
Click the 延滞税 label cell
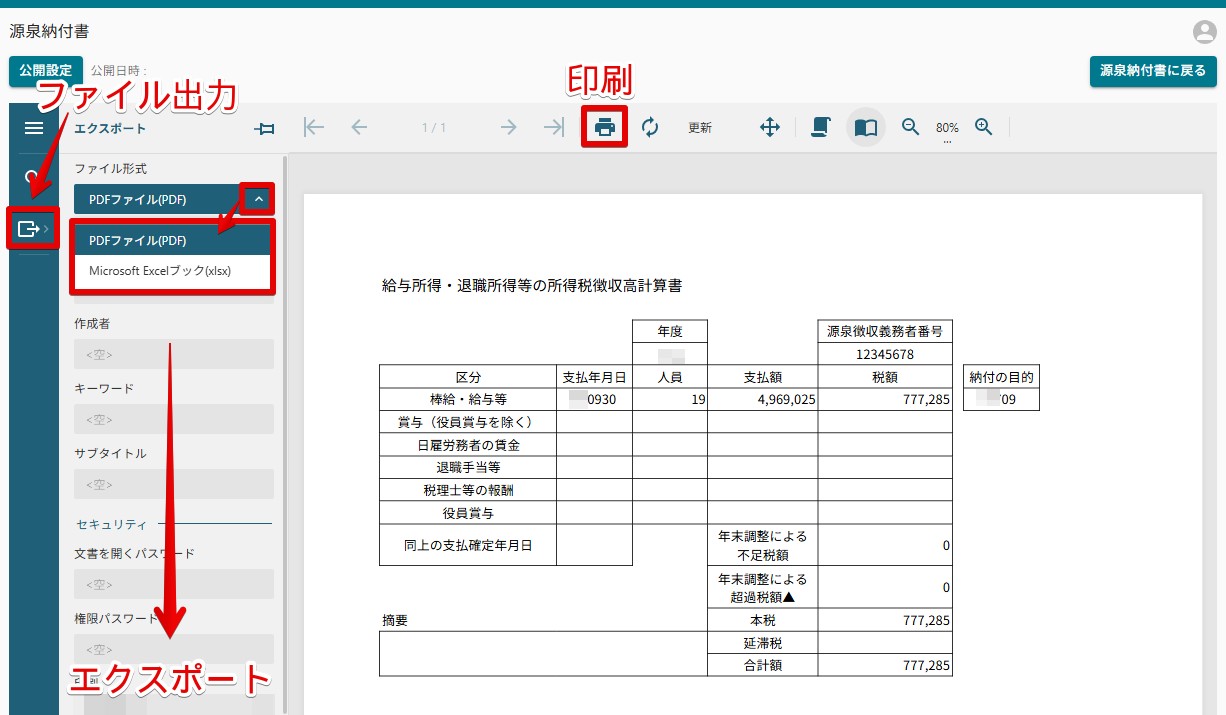tap(762, 643)
